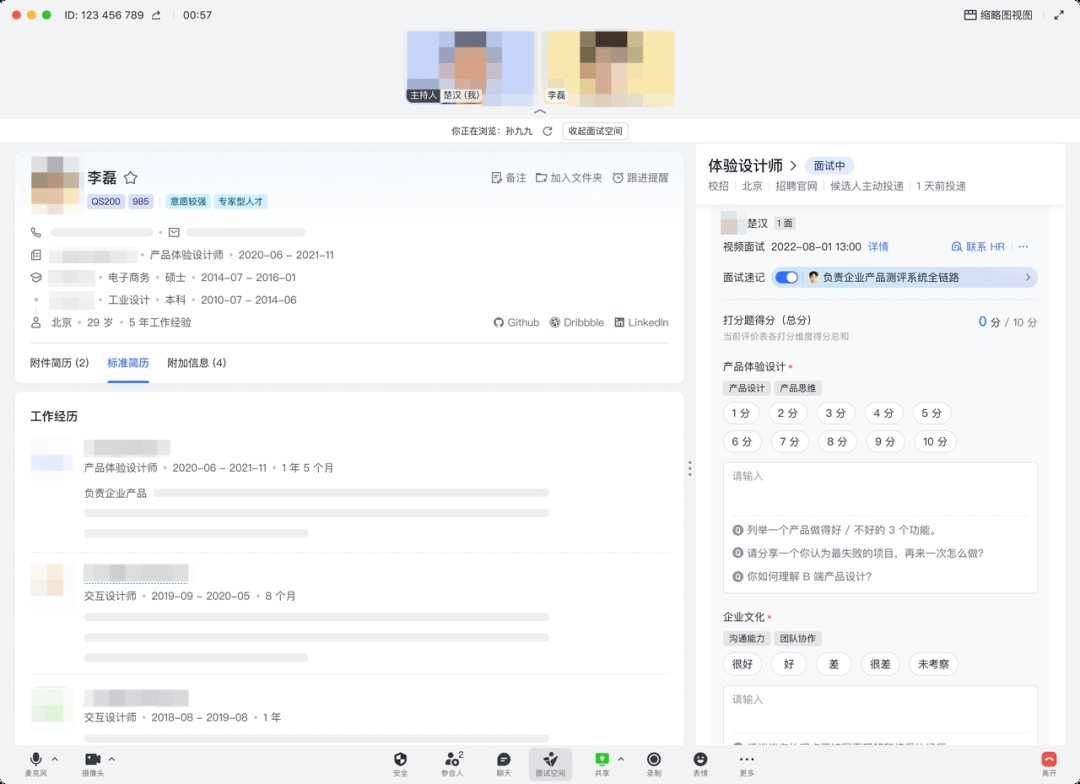Click the refresh icon beside 孙九九
1080x784 pixels.
coord(547,131)
